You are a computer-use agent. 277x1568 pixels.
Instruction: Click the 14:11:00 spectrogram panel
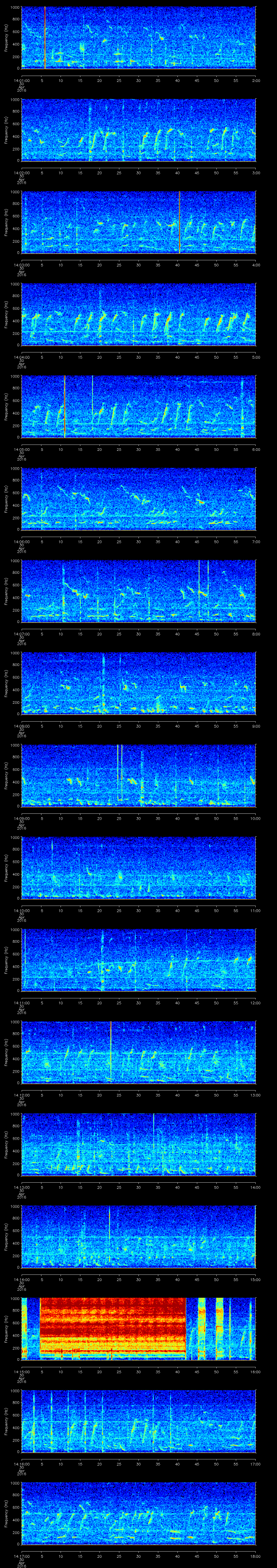(x=139, y=960)
